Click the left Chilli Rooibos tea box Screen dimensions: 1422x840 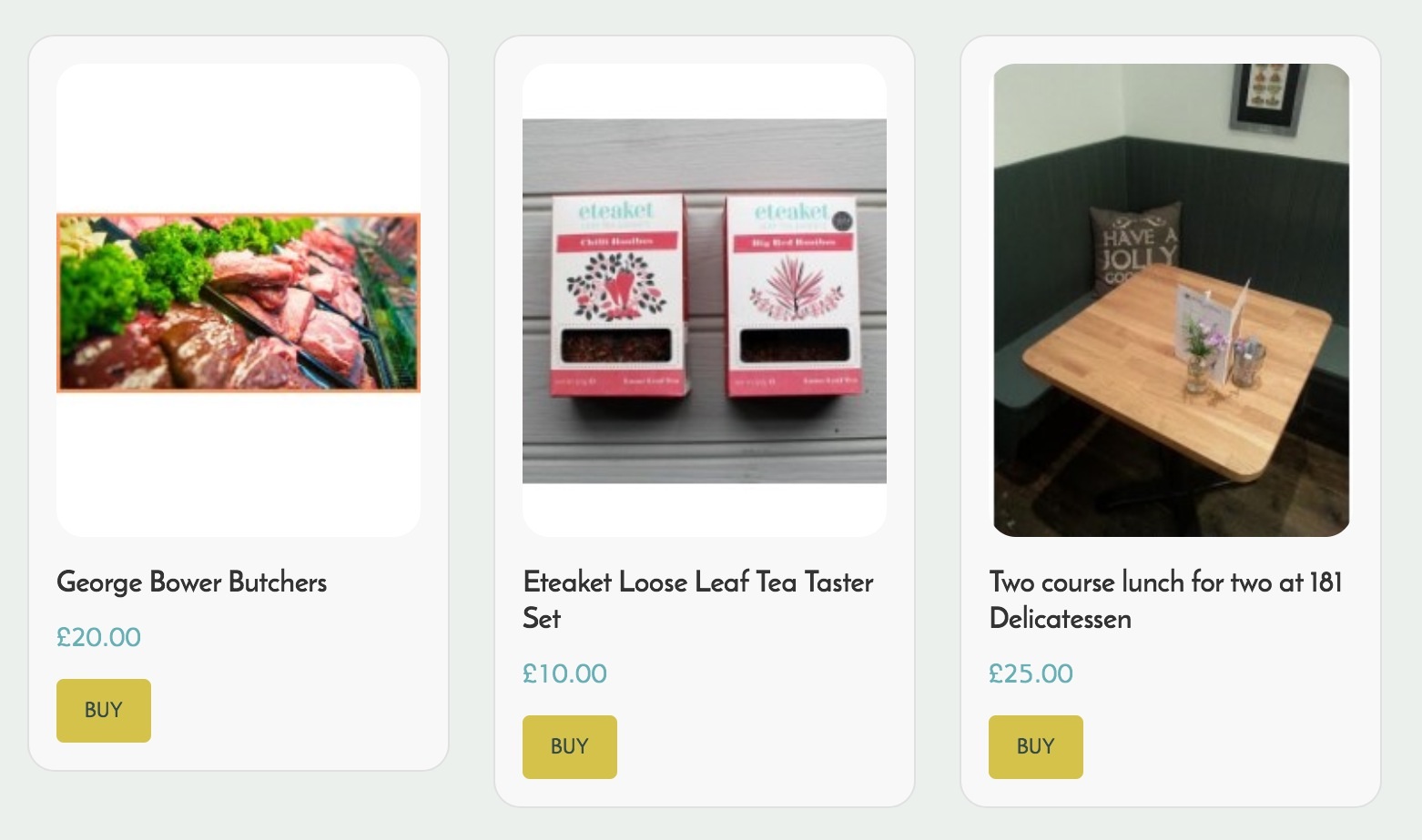pyautogui.click(x=617, y=295)
